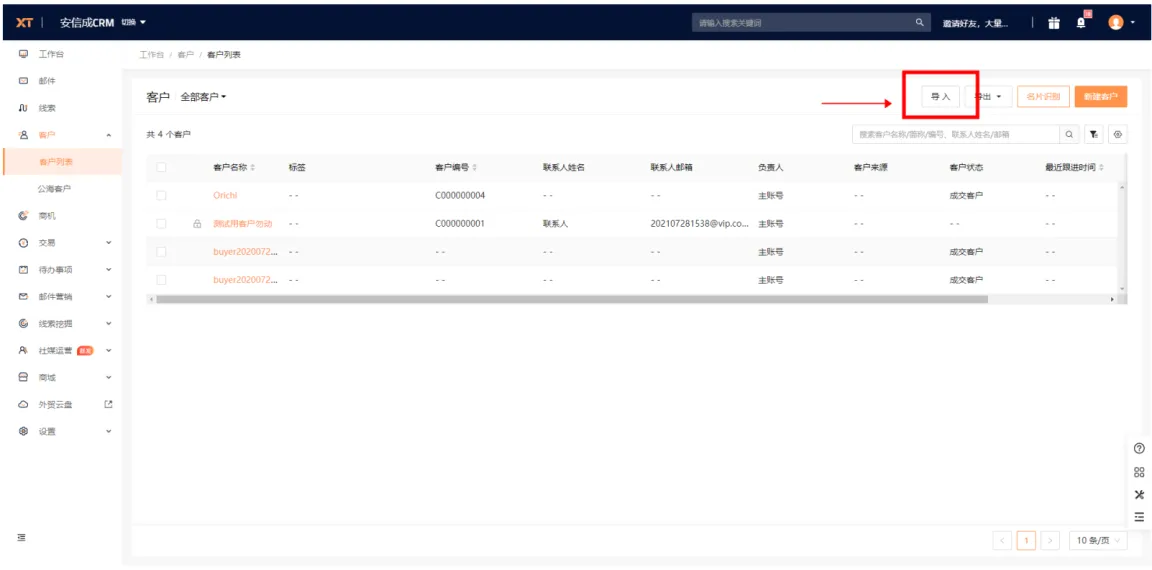1152x570 pixels.
Task: Tick the checkbox for 测试用客户勿动 row
Action: tap(161, 223)
